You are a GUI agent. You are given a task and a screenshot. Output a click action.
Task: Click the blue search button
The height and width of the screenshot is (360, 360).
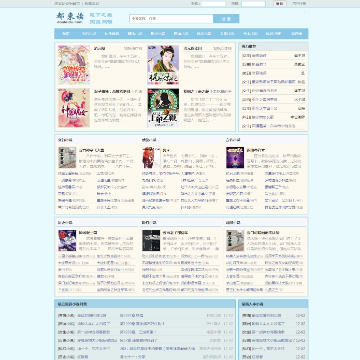point(226,19)
